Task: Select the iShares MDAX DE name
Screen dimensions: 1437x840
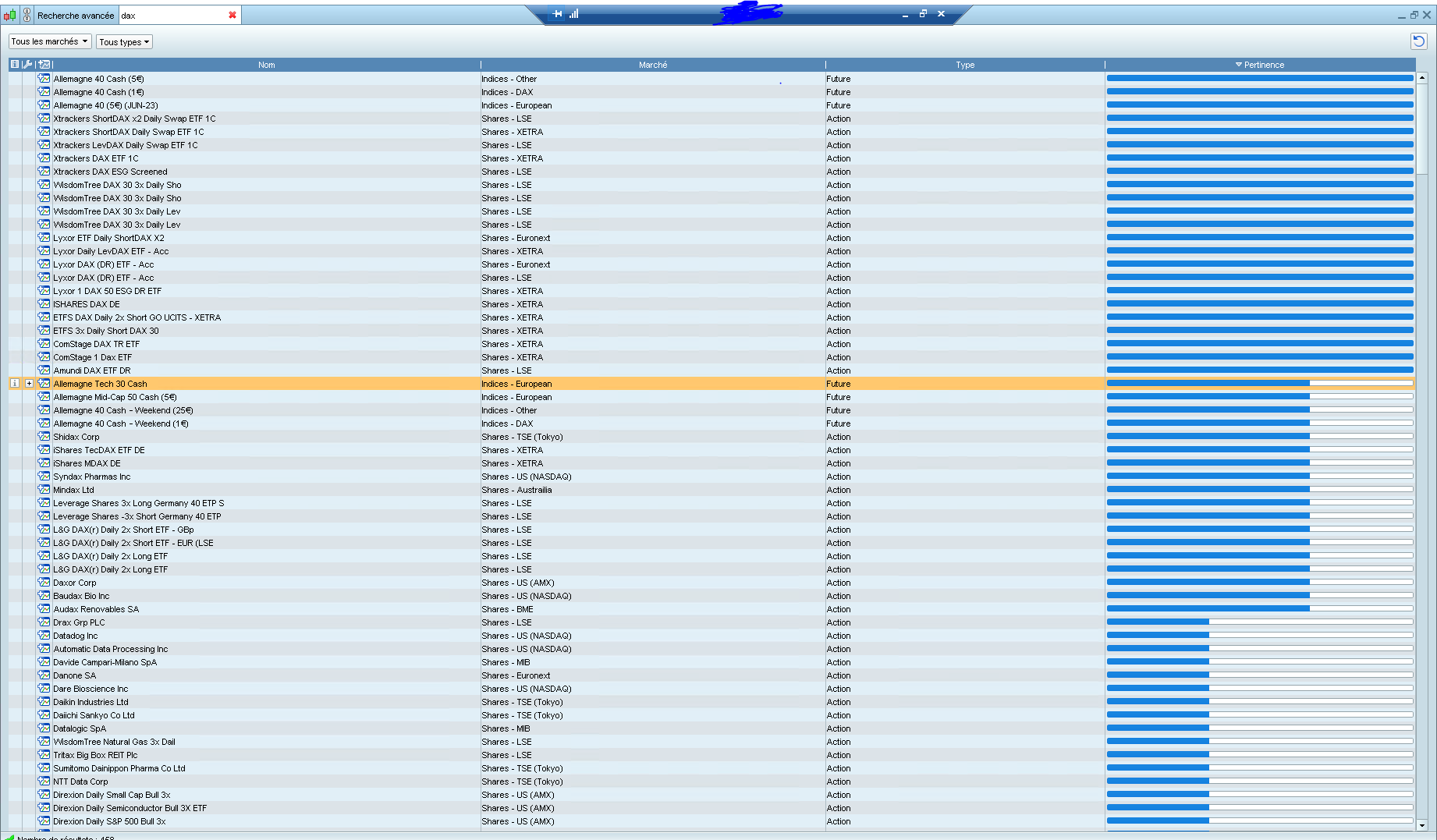Action: [x=87, y=463]
